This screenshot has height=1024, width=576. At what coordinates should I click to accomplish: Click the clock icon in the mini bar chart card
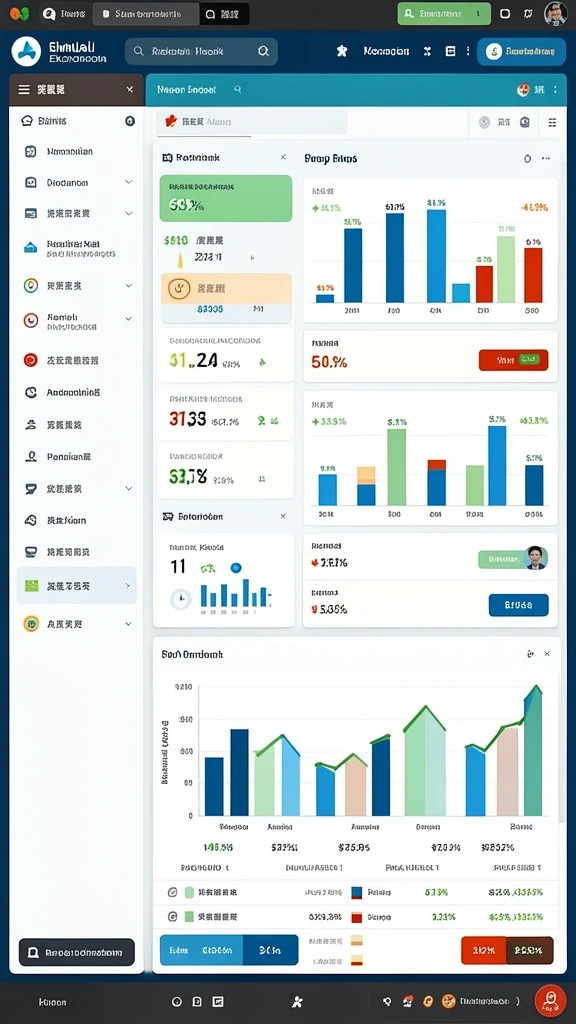181,598
